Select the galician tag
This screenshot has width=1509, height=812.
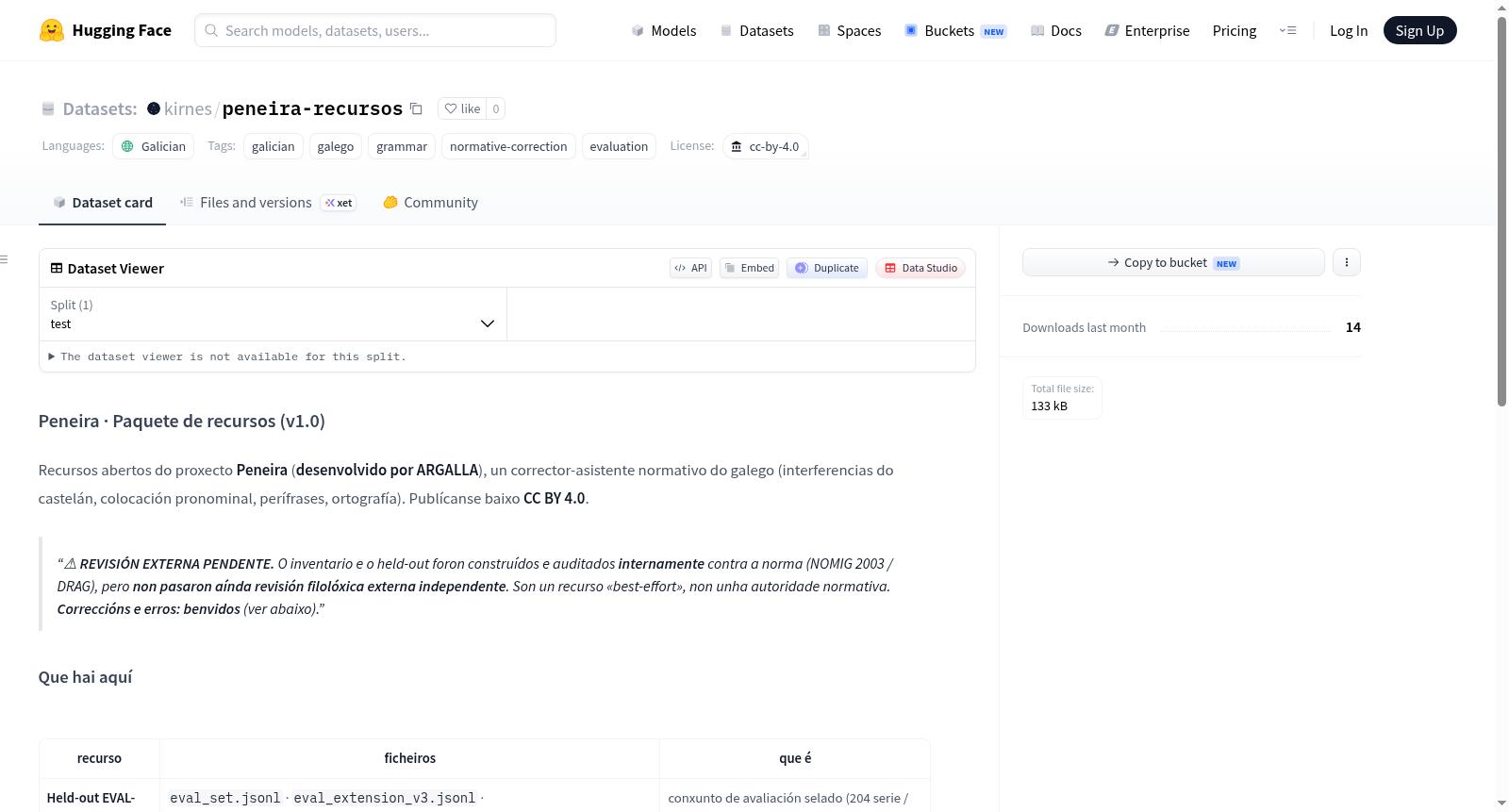[274, 146]
